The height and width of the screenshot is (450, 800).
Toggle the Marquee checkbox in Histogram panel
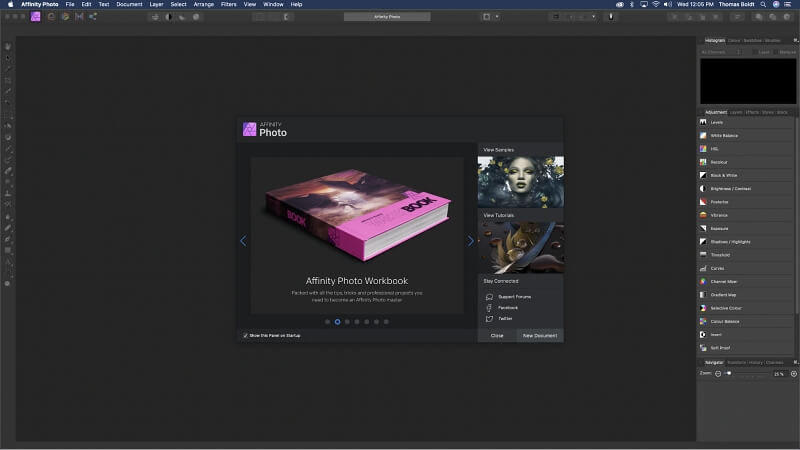pos(776,52)
